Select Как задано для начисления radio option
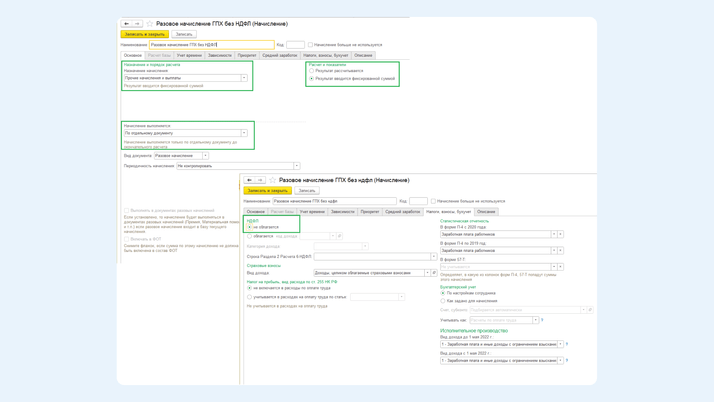The height and width of the screenshot is (402, 714). pos(444,300)
